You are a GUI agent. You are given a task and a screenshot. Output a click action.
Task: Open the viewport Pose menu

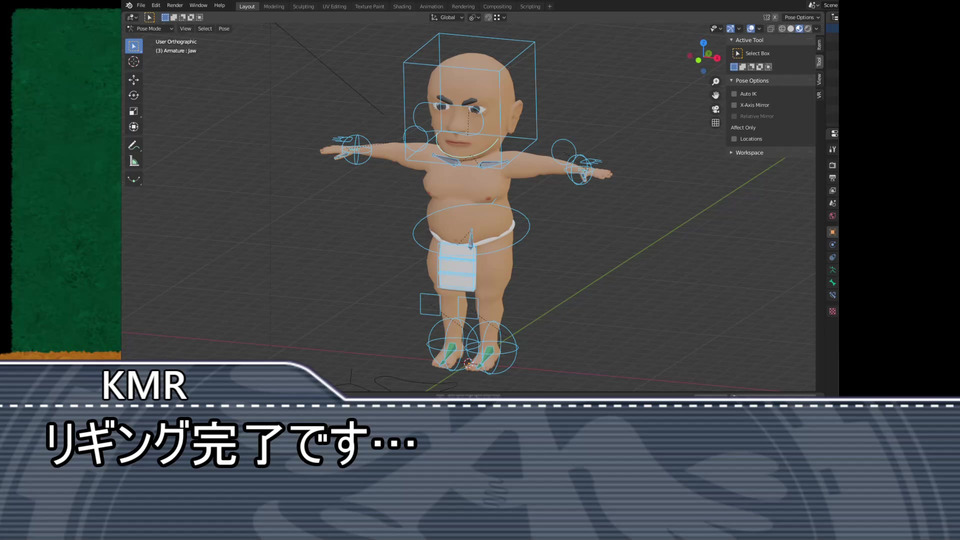point(224,29)
